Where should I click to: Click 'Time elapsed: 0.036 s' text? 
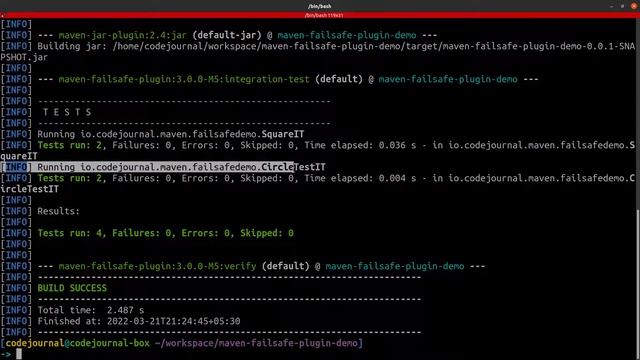coord(360,145)
